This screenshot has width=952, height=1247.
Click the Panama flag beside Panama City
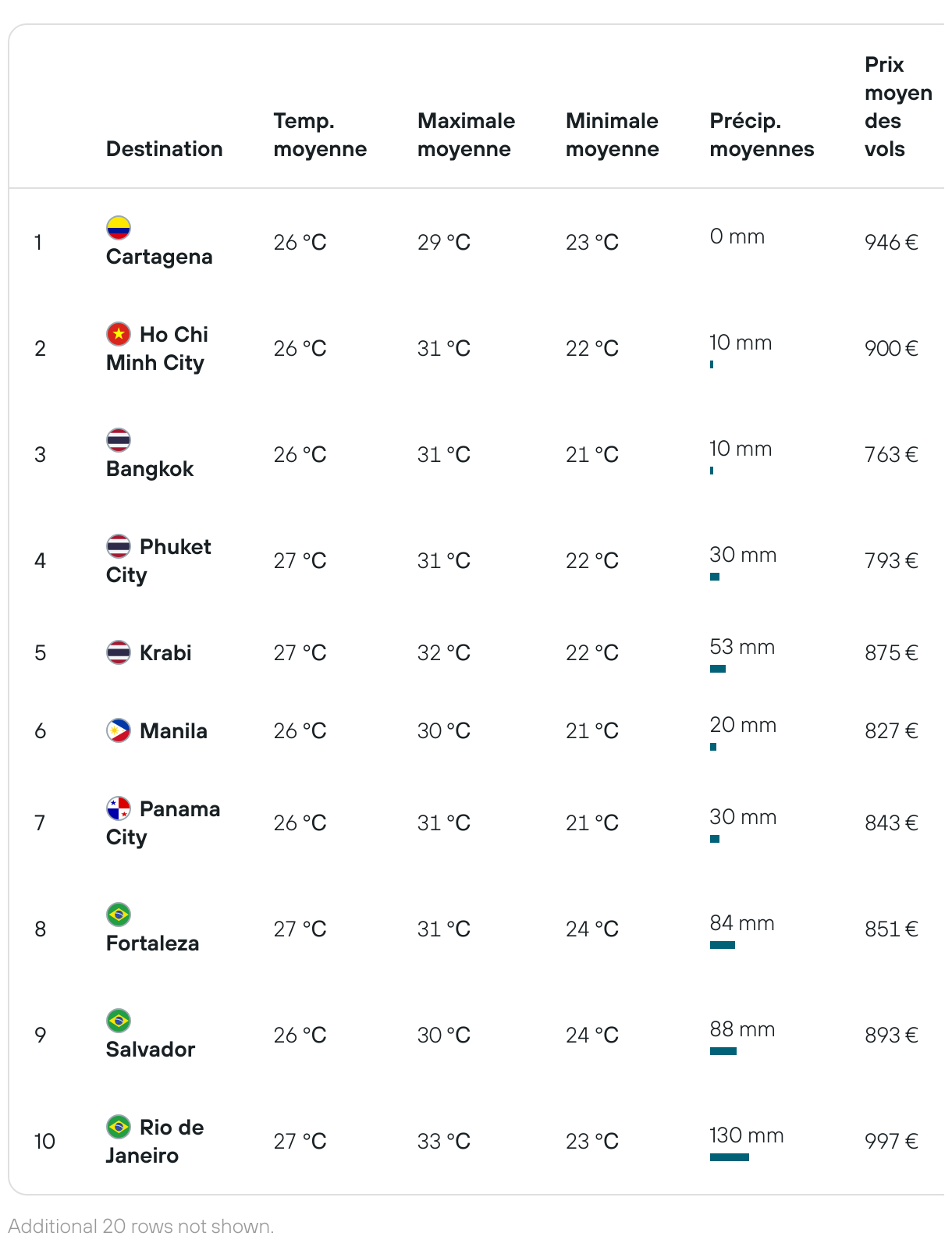coord(119,808)
